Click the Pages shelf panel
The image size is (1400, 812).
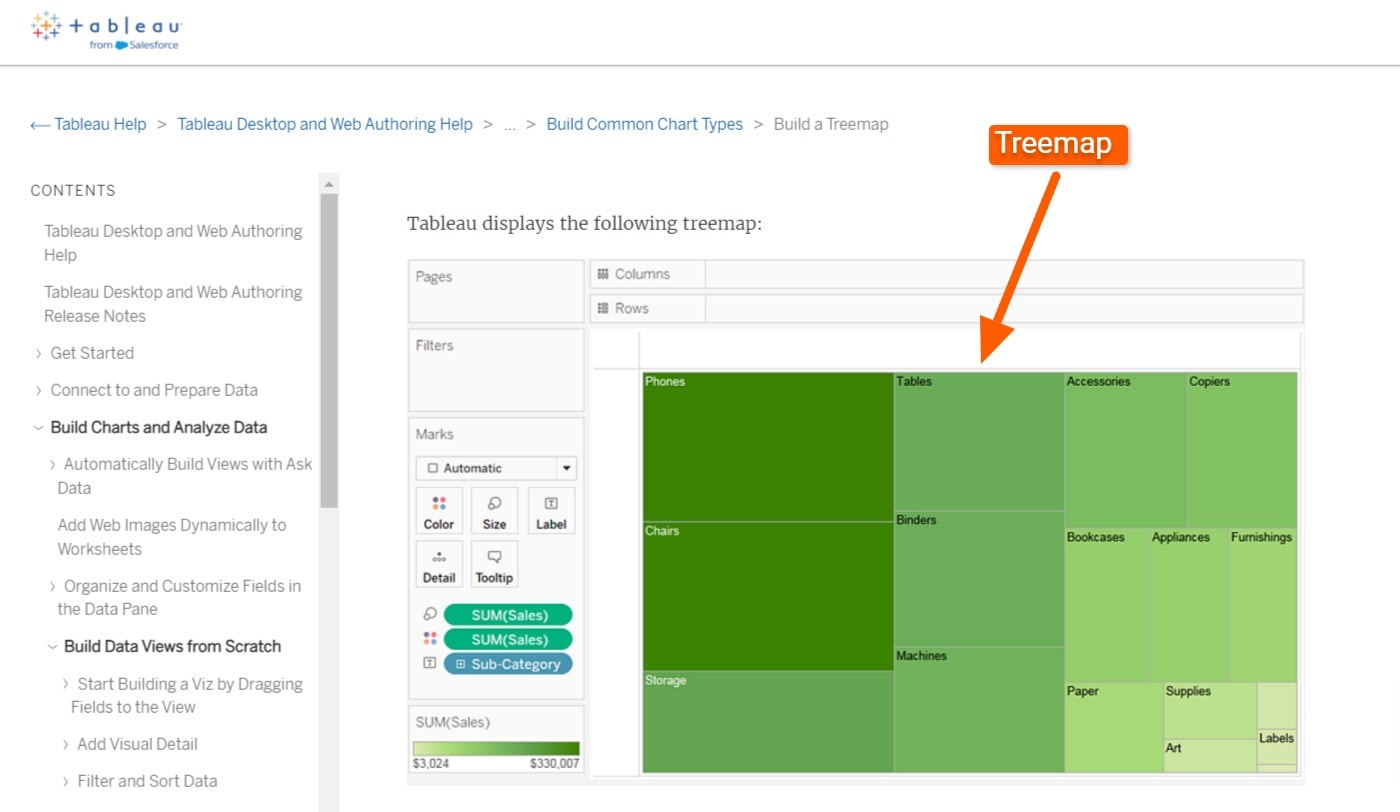[496, 291]
